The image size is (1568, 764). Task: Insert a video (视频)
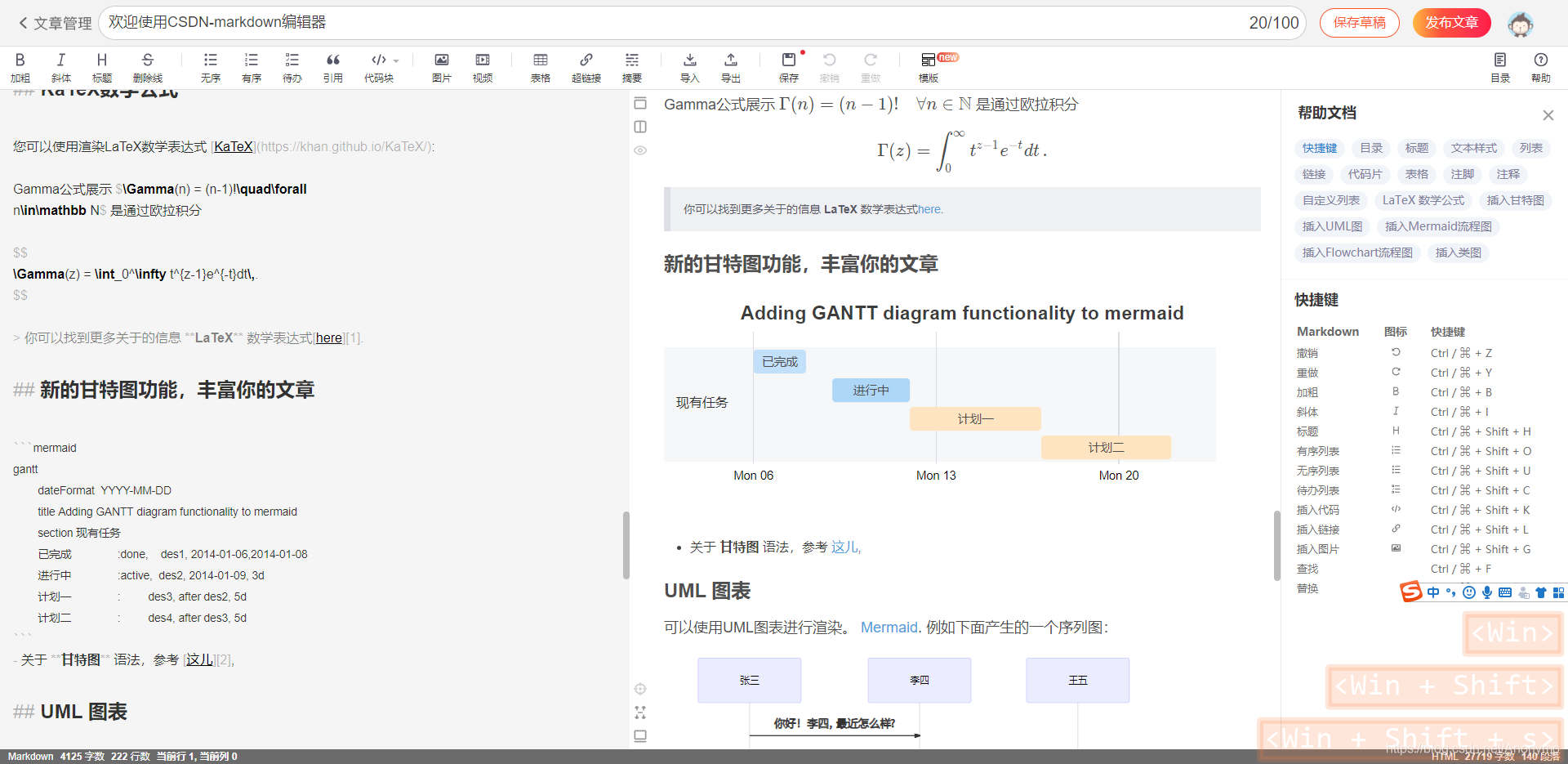point(483,67)
